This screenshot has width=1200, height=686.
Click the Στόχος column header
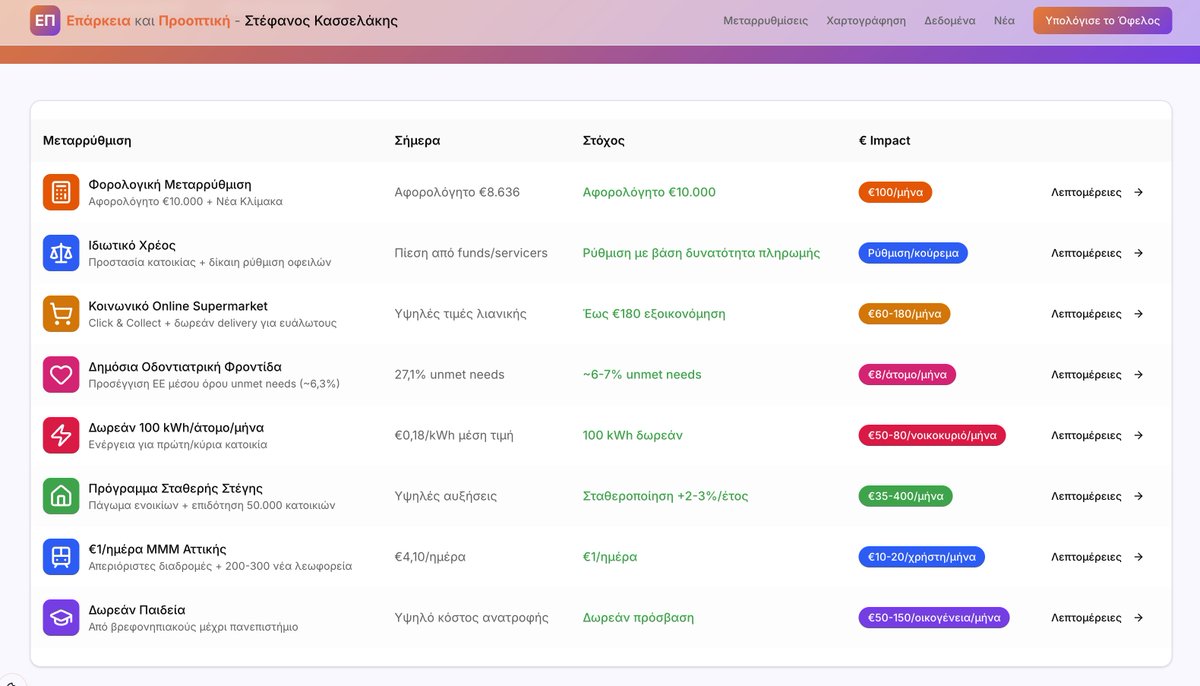coord(604,141)
